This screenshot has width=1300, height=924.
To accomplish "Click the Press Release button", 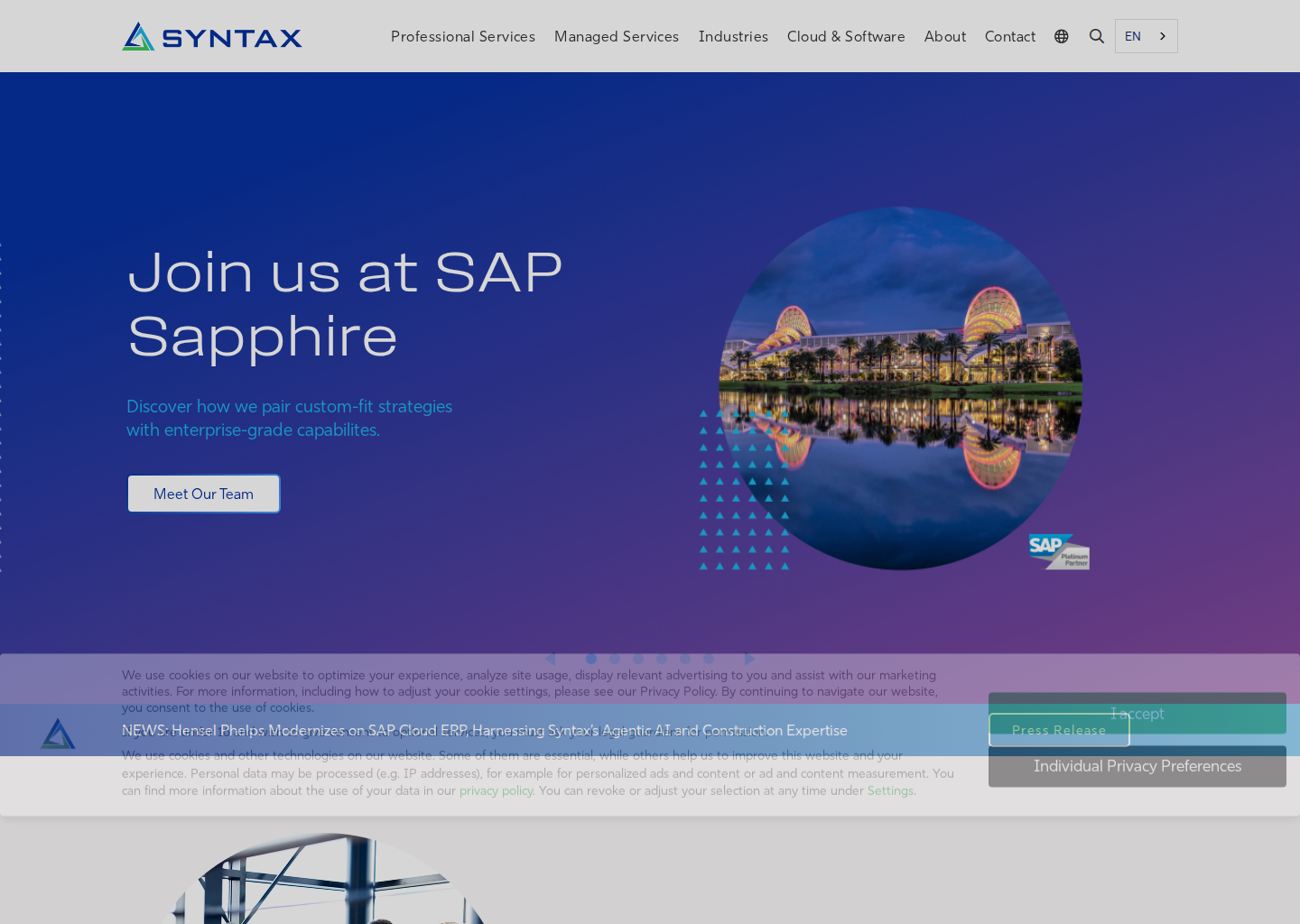I will tap(1059, 730).
